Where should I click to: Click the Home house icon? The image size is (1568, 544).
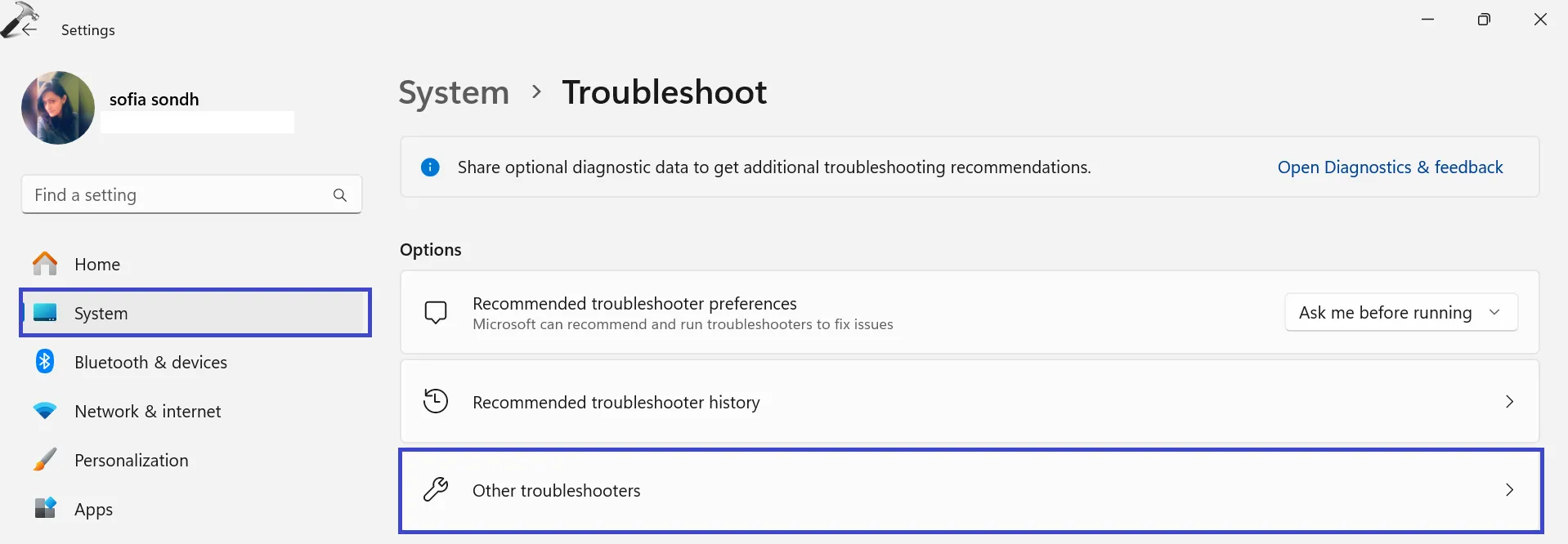(x=45, y=264)
